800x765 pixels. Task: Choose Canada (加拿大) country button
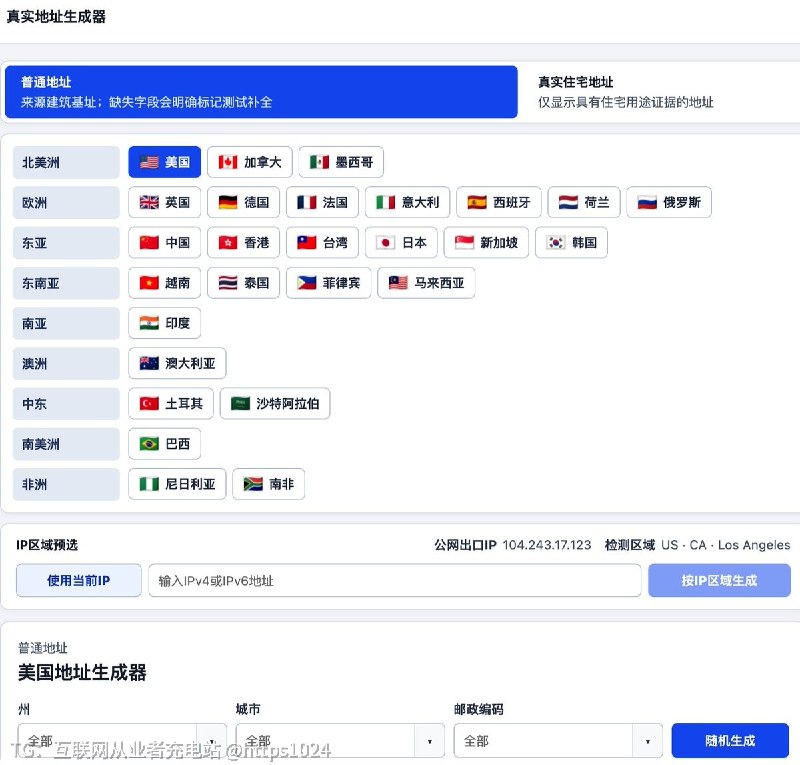click(249, 162)
